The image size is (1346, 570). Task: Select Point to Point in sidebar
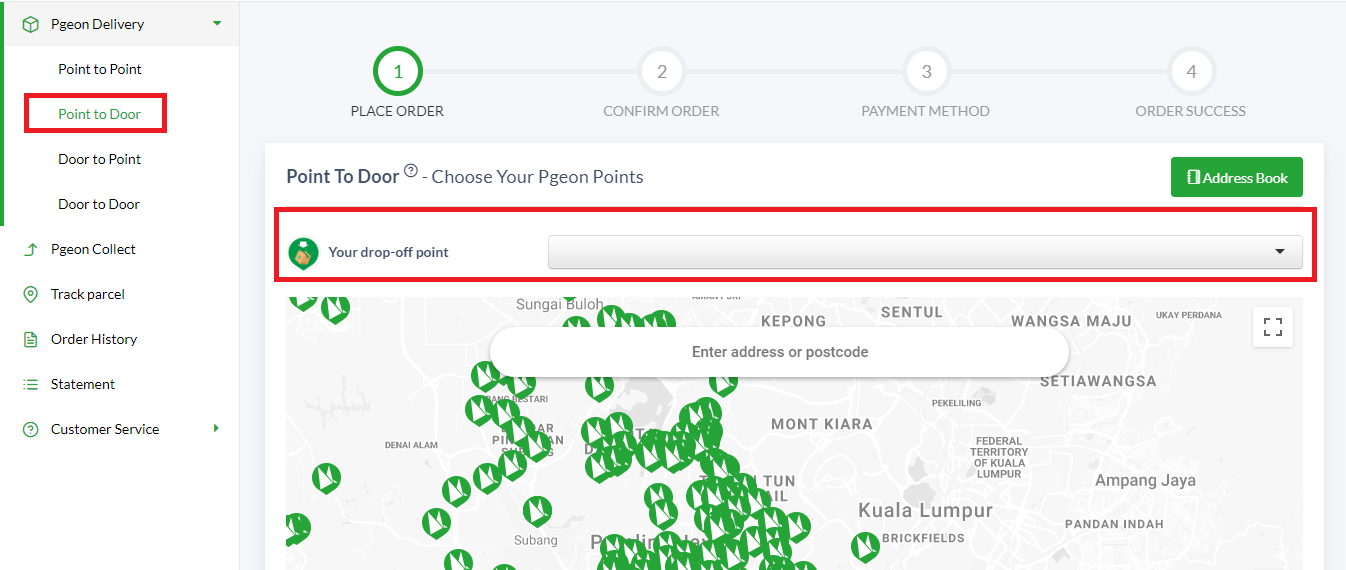coord(100,69)
